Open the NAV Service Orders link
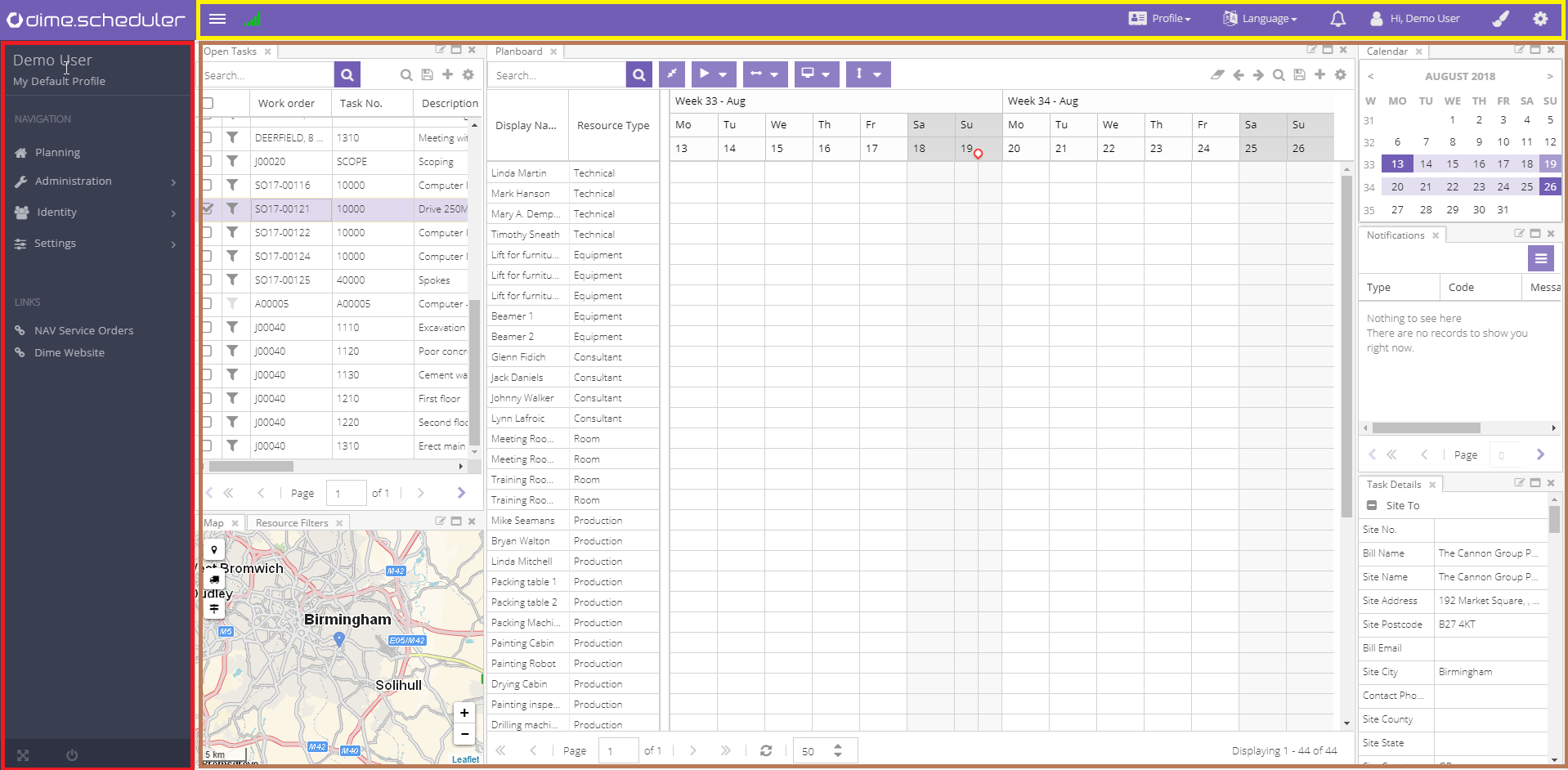 point(83,331)
